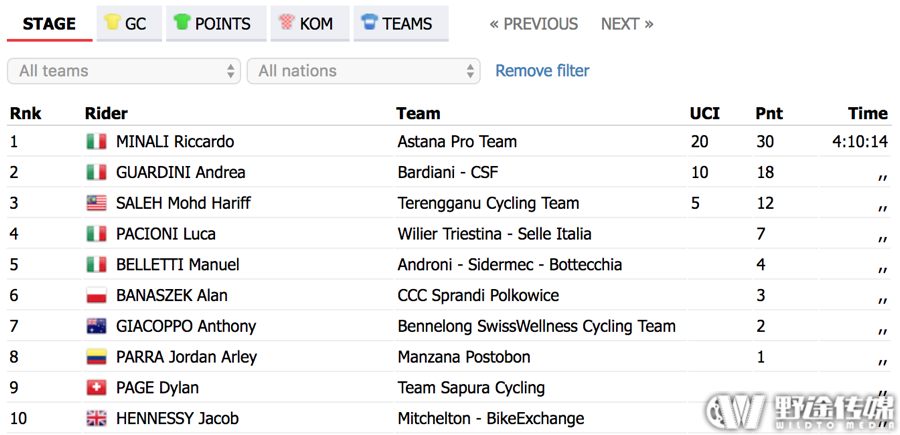Click the Swiss flag beside PAGE Dylan
900x435 pixels.
coord(96,388)
